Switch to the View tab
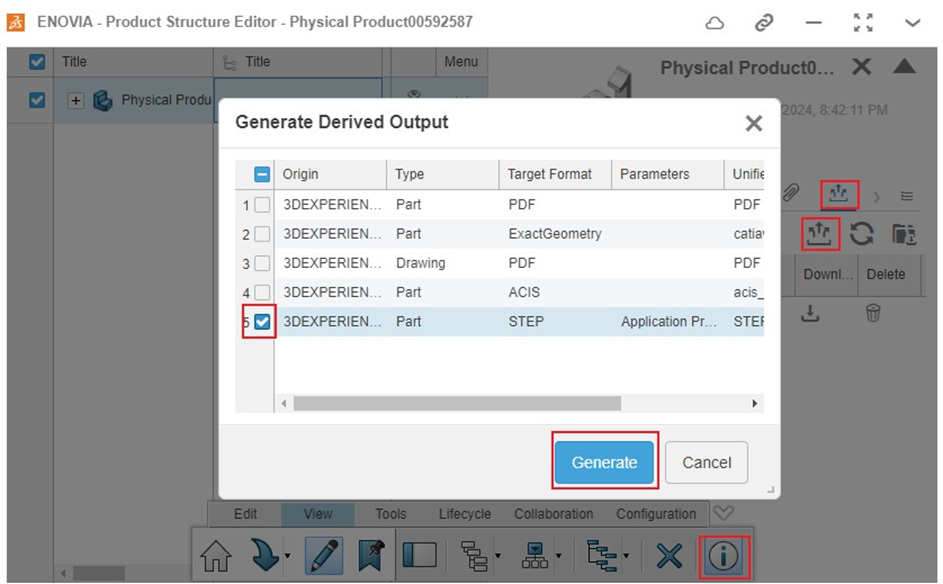The height and width of the screenshot is (584, 943). pyautogui.click(x=318, y=514)
